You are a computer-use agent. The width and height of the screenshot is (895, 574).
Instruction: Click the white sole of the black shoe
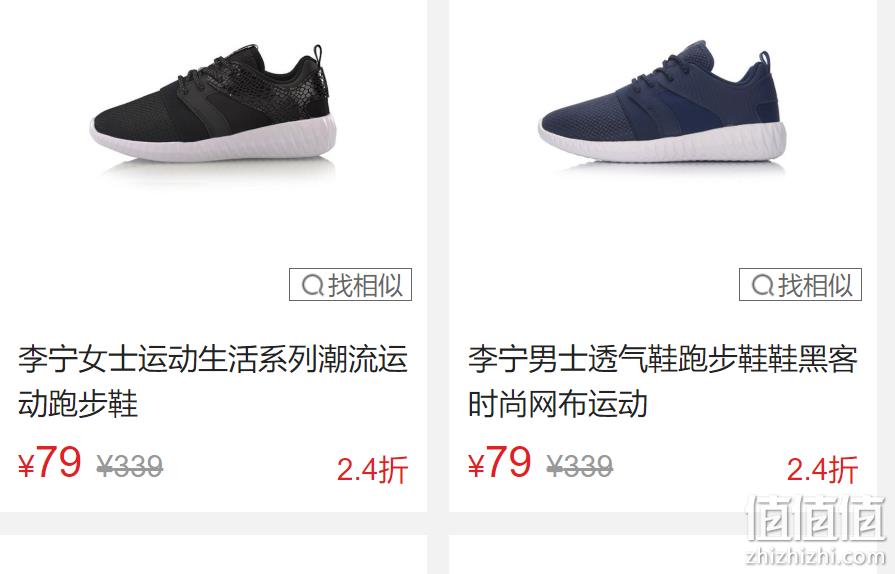[213, 141]
